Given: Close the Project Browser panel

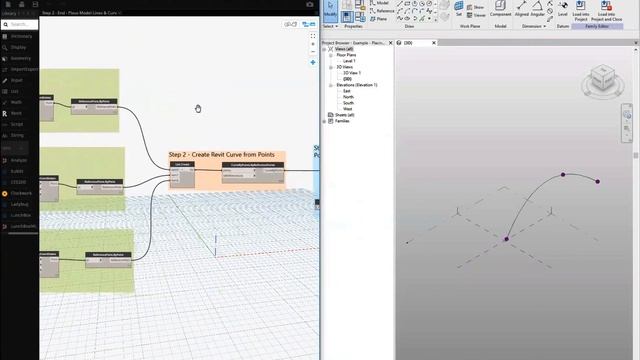Looking at the screenshot, I should coord(391,43).
